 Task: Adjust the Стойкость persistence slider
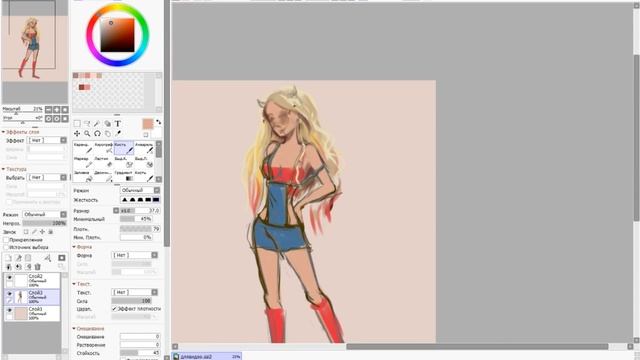(140, 353)
